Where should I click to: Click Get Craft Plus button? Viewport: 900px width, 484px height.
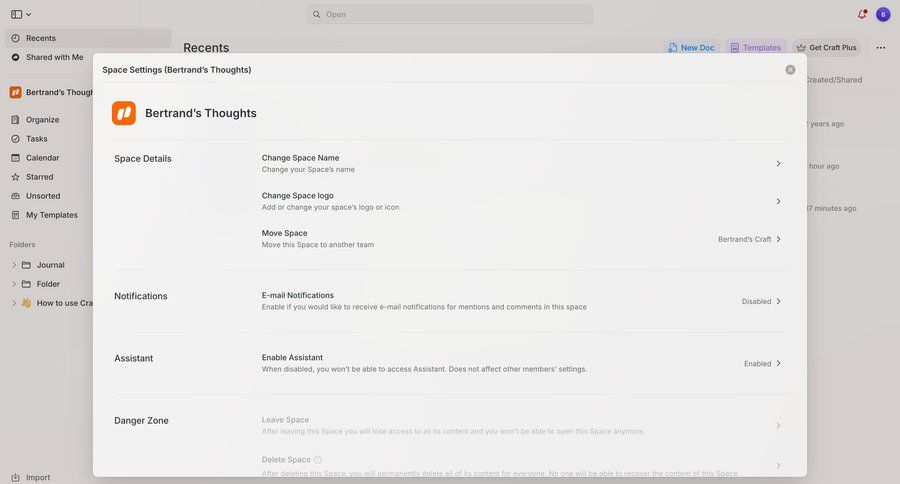[x=827, y=48]
